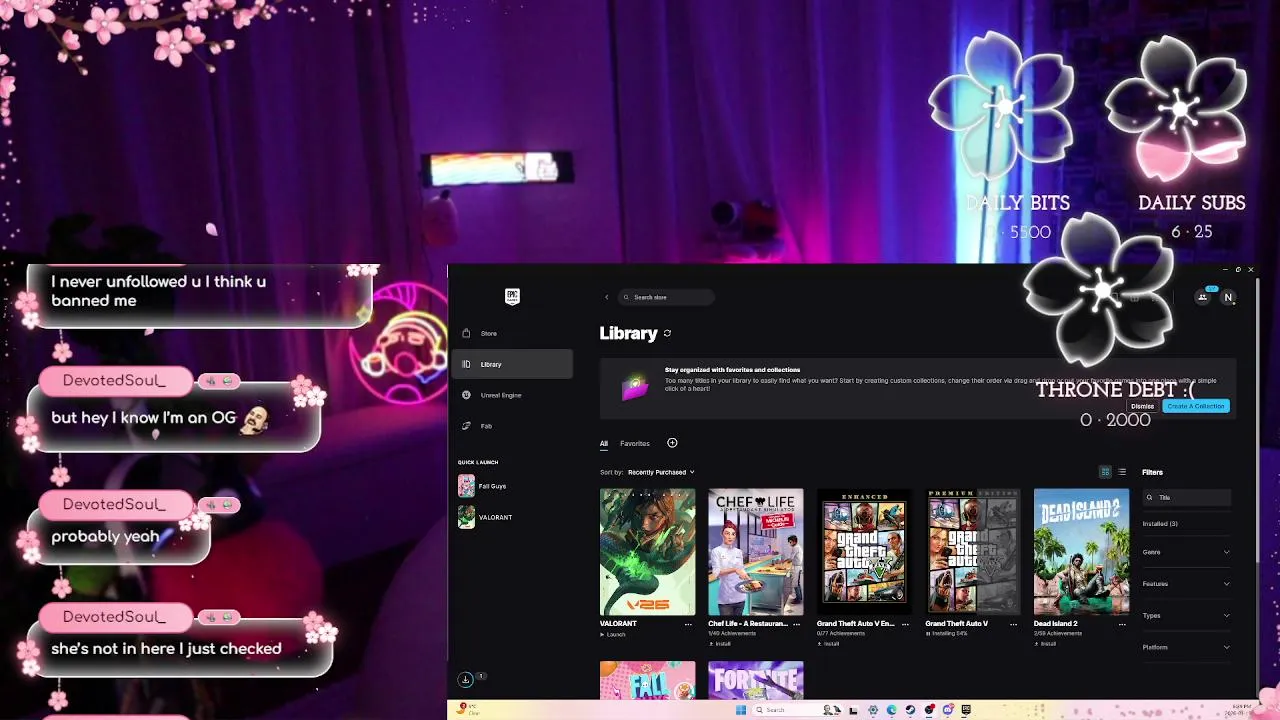Open VALORANT cover art tile

point(647,552)
